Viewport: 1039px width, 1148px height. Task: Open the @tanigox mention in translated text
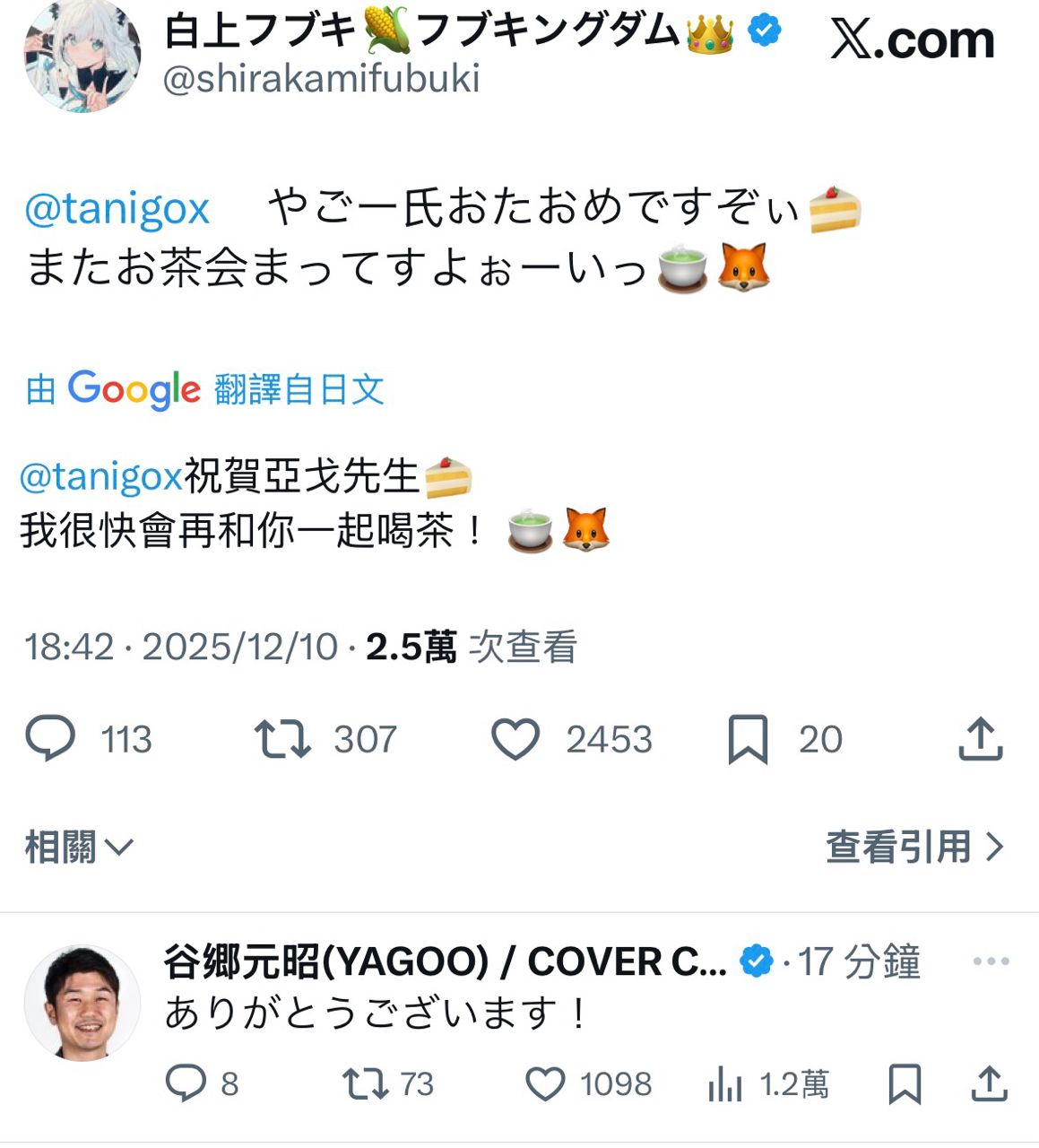101,476
